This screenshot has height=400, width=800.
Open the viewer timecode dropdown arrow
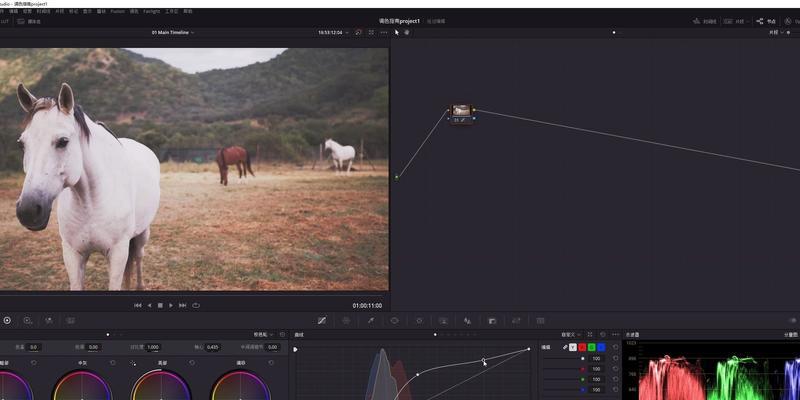click(347, 33)
